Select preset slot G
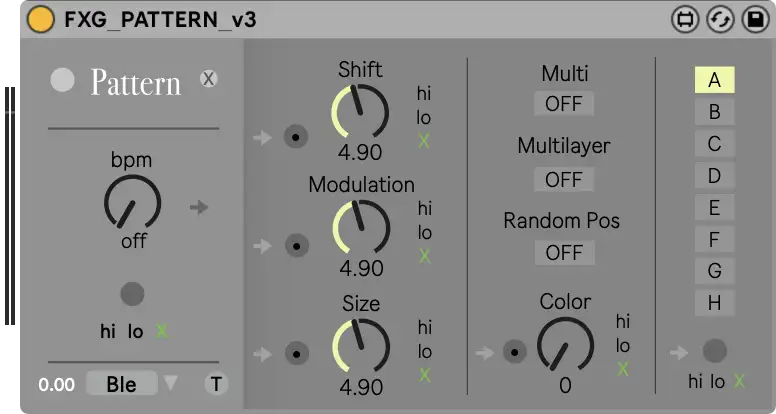Screen dimensions: 776x414 (715, 271)
